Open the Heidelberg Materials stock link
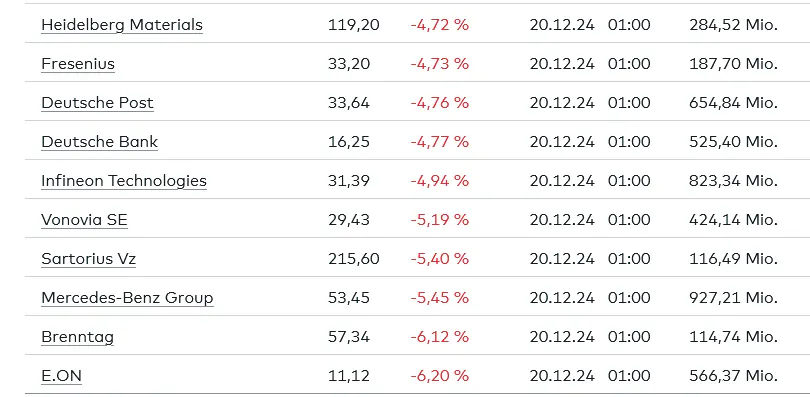 click(x=122, y=24)
